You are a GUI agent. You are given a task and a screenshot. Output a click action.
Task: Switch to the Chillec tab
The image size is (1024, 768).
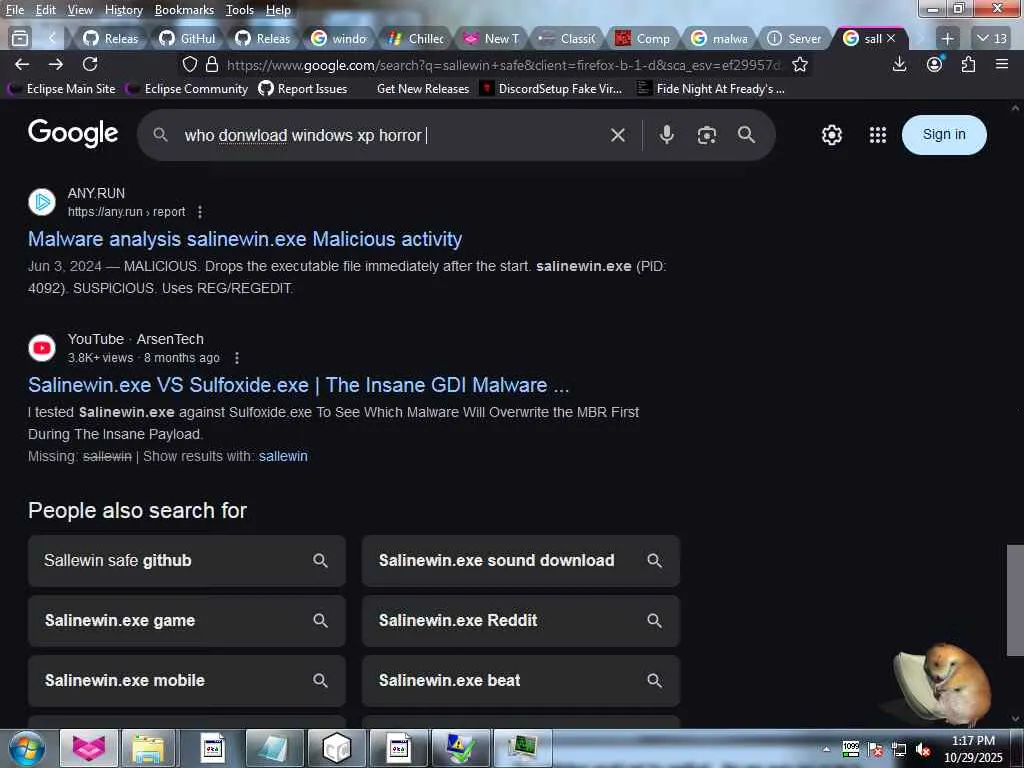[416, 39]
